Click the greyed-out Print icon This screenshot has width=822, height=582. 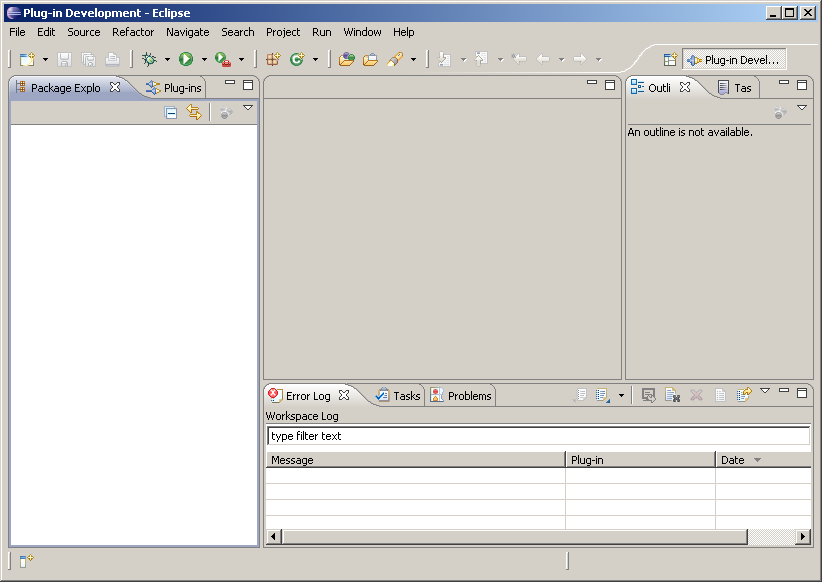click(112, 59)
